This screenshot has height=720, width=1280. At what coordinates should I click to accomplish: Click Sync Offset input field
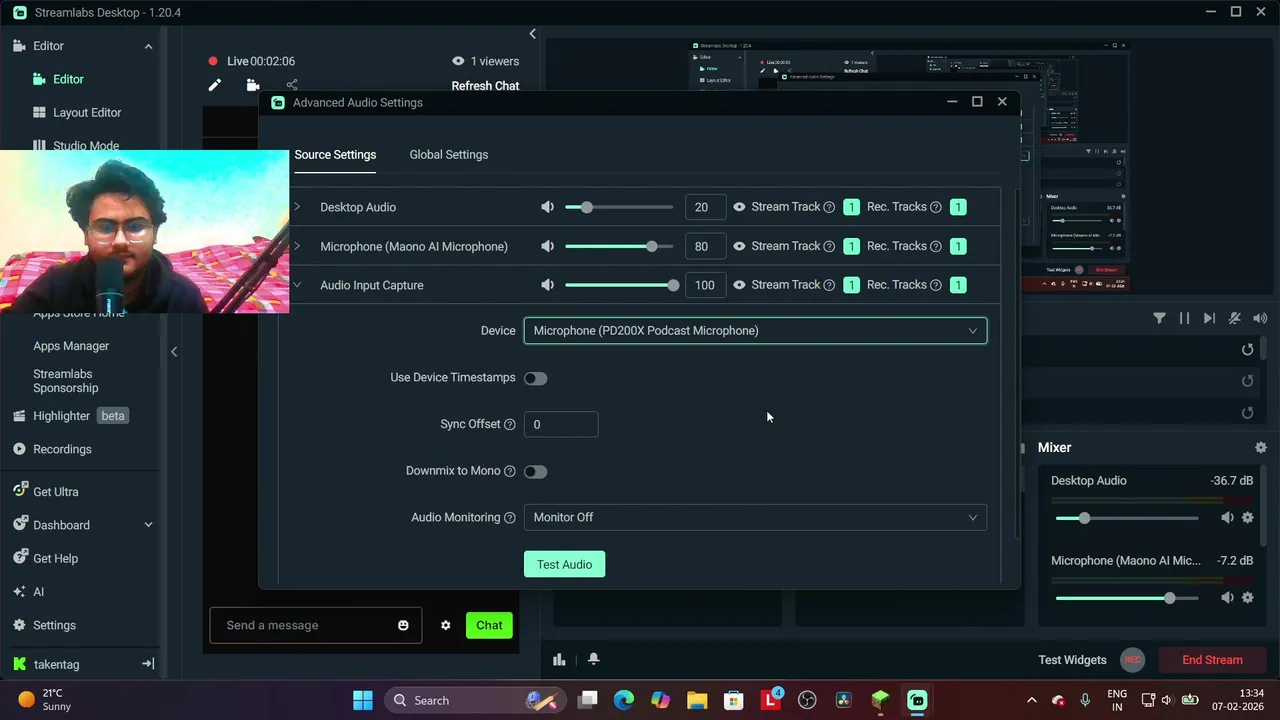(x=561, y=424)
